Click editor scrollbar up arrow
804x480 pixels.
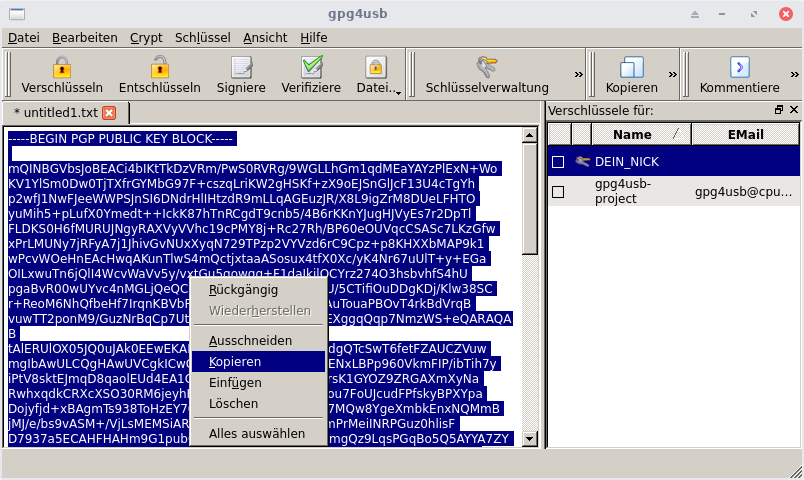[529, 135]
